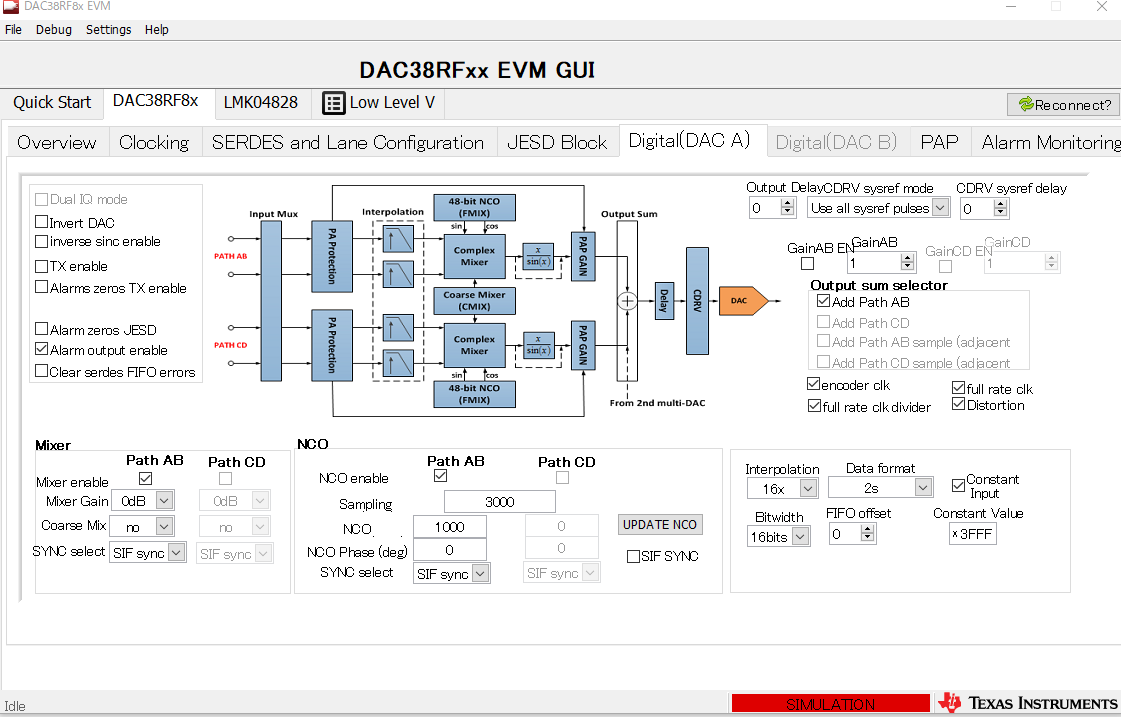The height and width of the screenshot is (717, 1121).
Task: Toggle Alarms zeros TX enable
Action: (41, 287)
